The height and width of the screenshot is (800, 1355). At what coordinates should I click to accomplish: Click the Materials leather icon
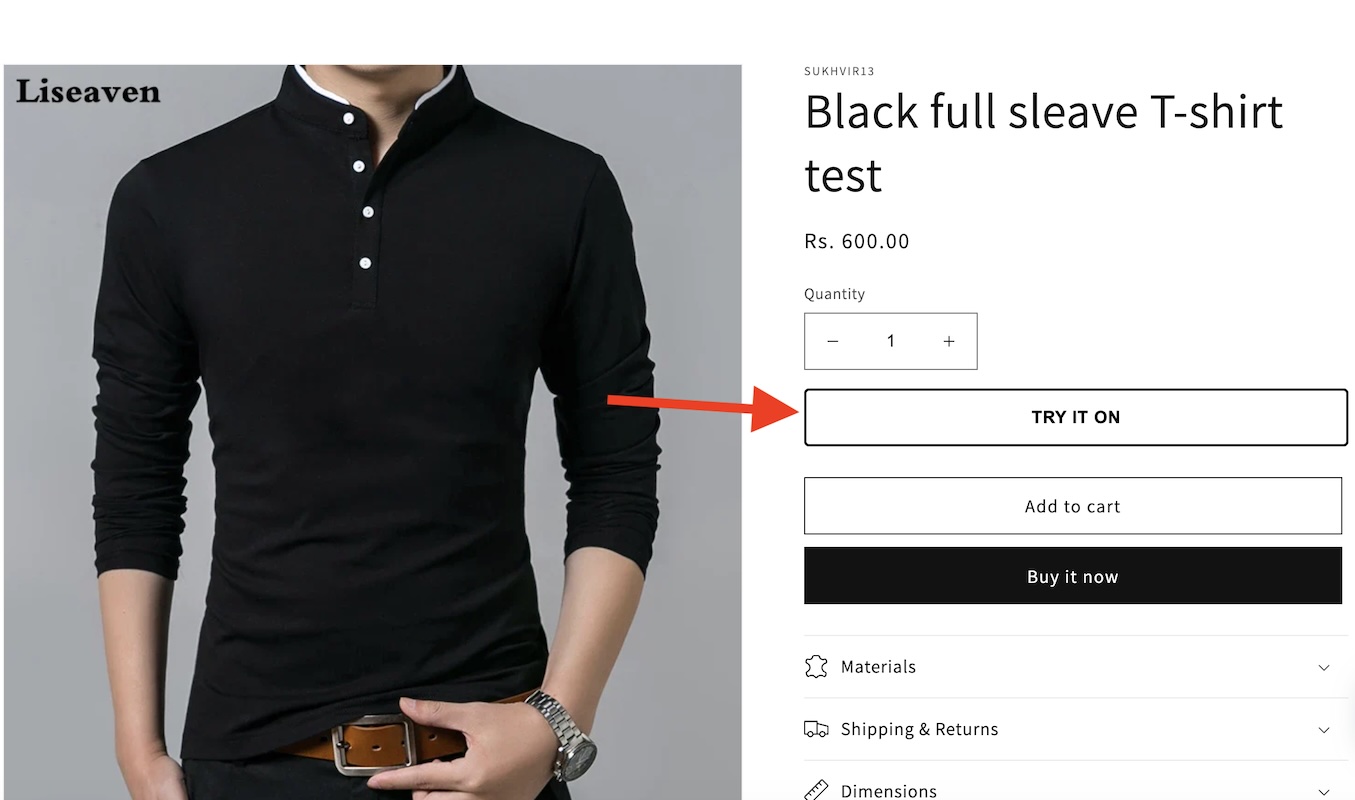click(x=817, y=666)
